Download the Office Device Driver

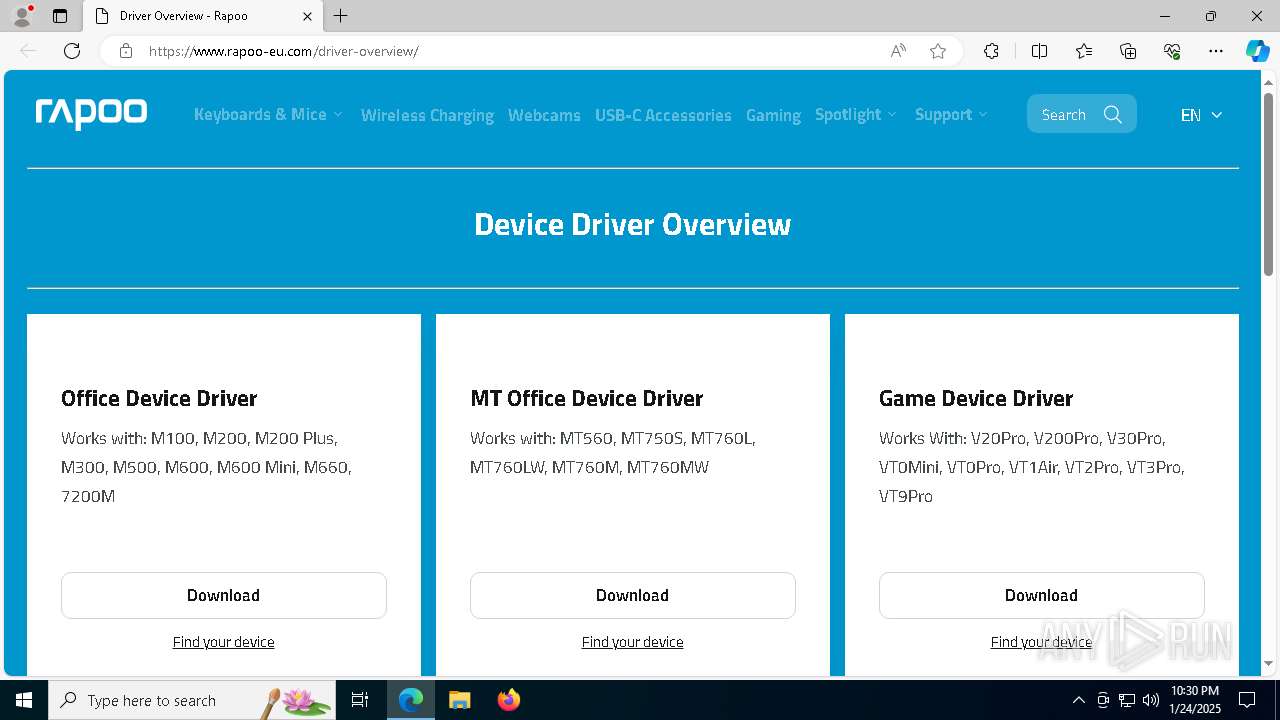[x=224, y=595]
